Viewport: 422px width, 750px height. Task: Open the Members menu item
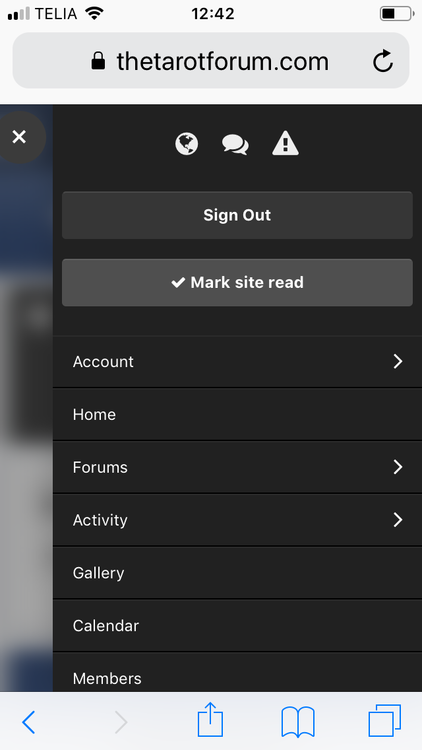[237, 672]
